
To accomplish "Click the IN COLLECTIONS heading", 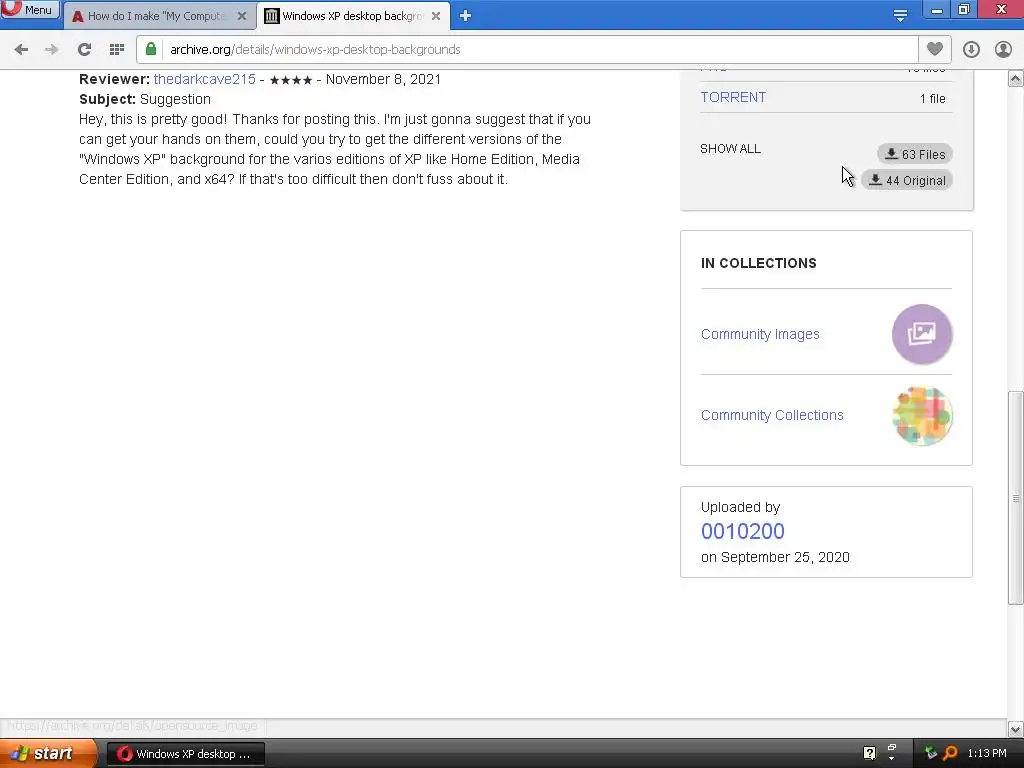I will pos(759,263).
